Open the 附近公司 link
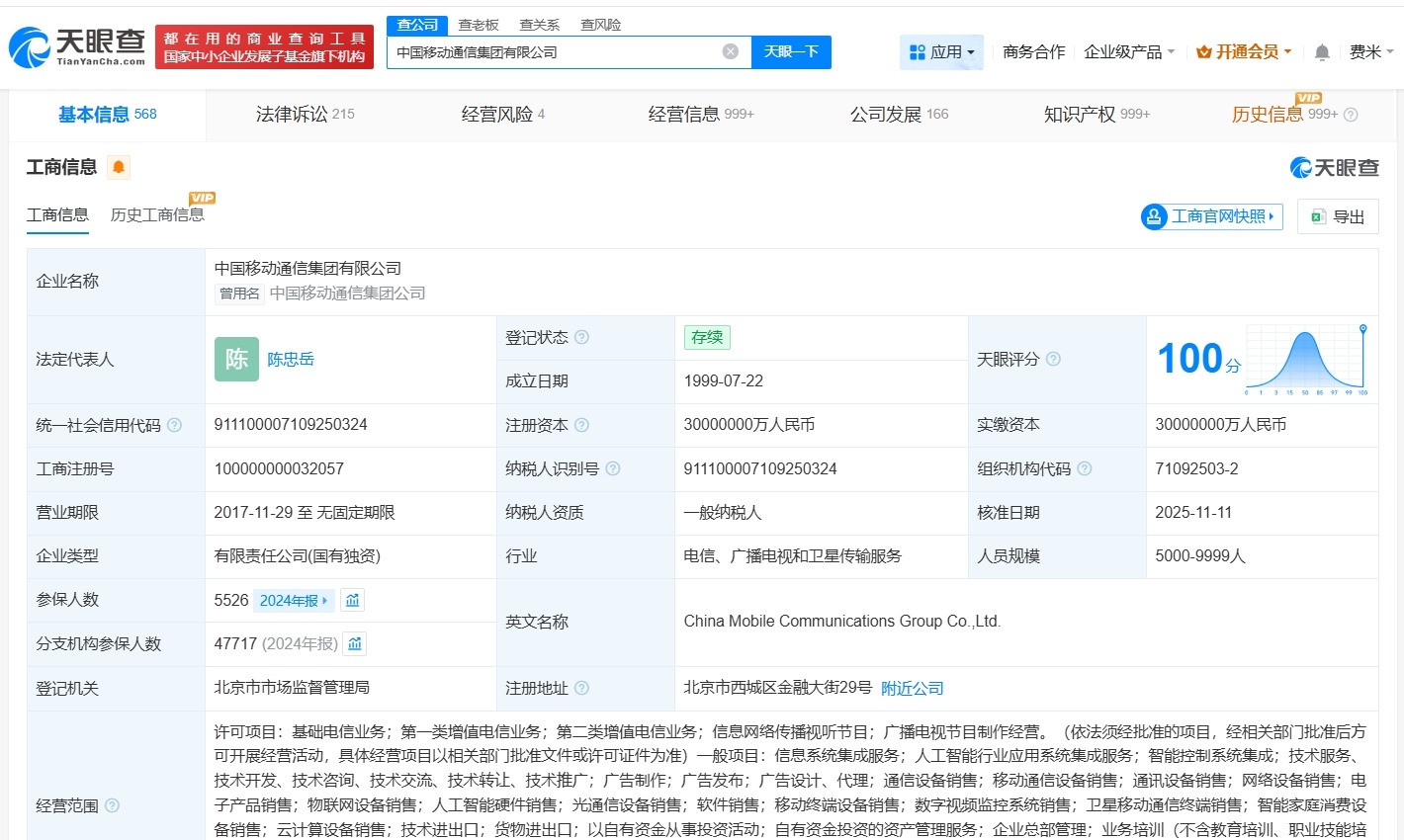This screenshot has height=840, width=1404. 912,688
